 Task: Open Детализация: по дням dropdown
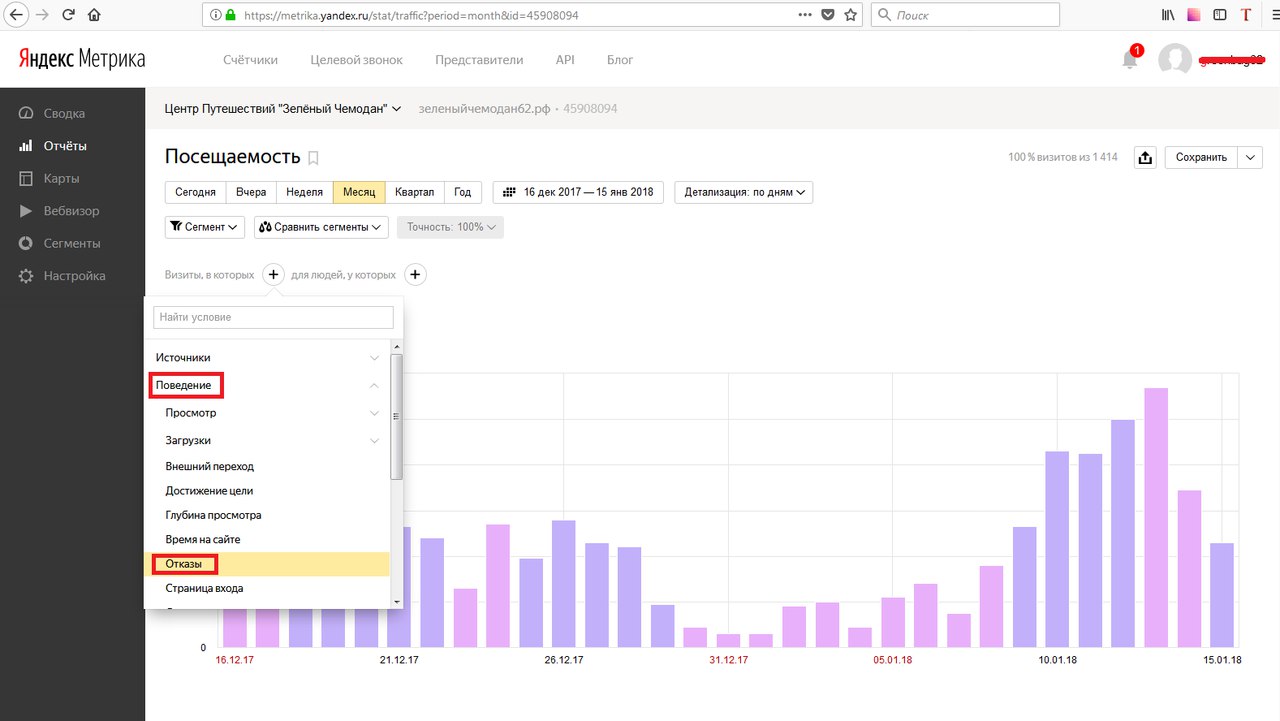[743, 192]
